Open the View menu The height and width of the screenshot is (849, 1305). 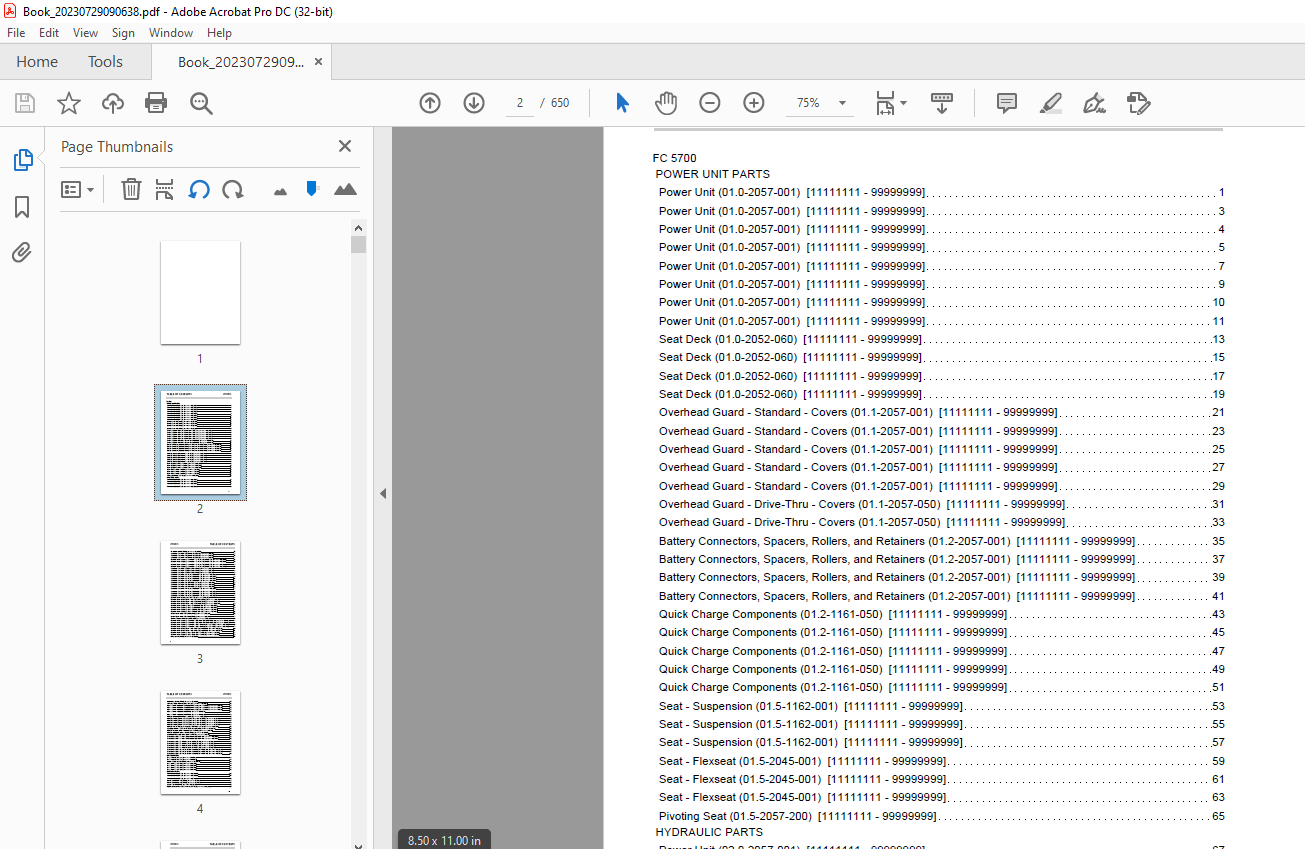(x=85, y=33)
